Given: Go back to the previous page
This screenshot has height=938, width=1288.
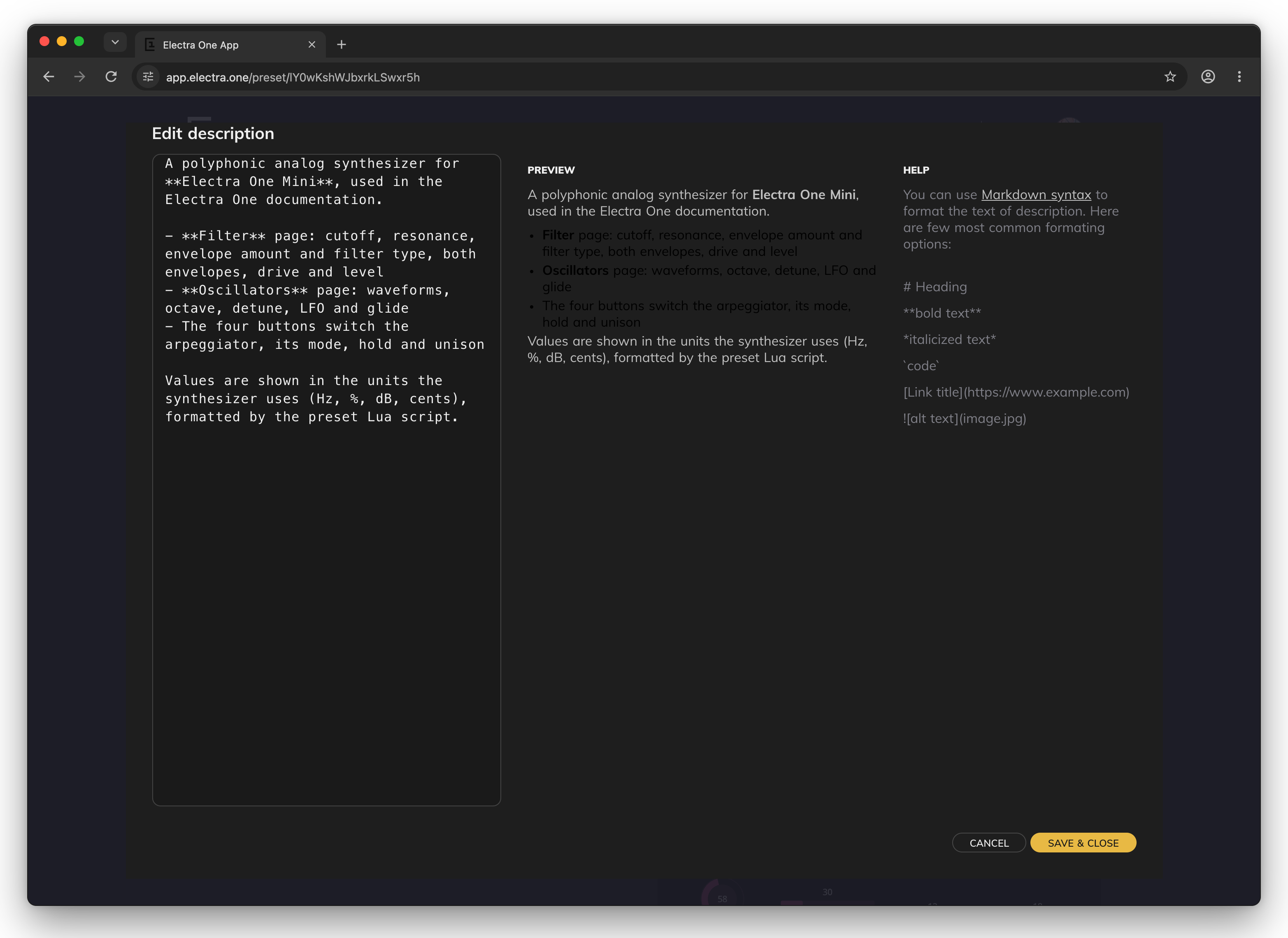Looking at the screenshot, I should point(49,77).
